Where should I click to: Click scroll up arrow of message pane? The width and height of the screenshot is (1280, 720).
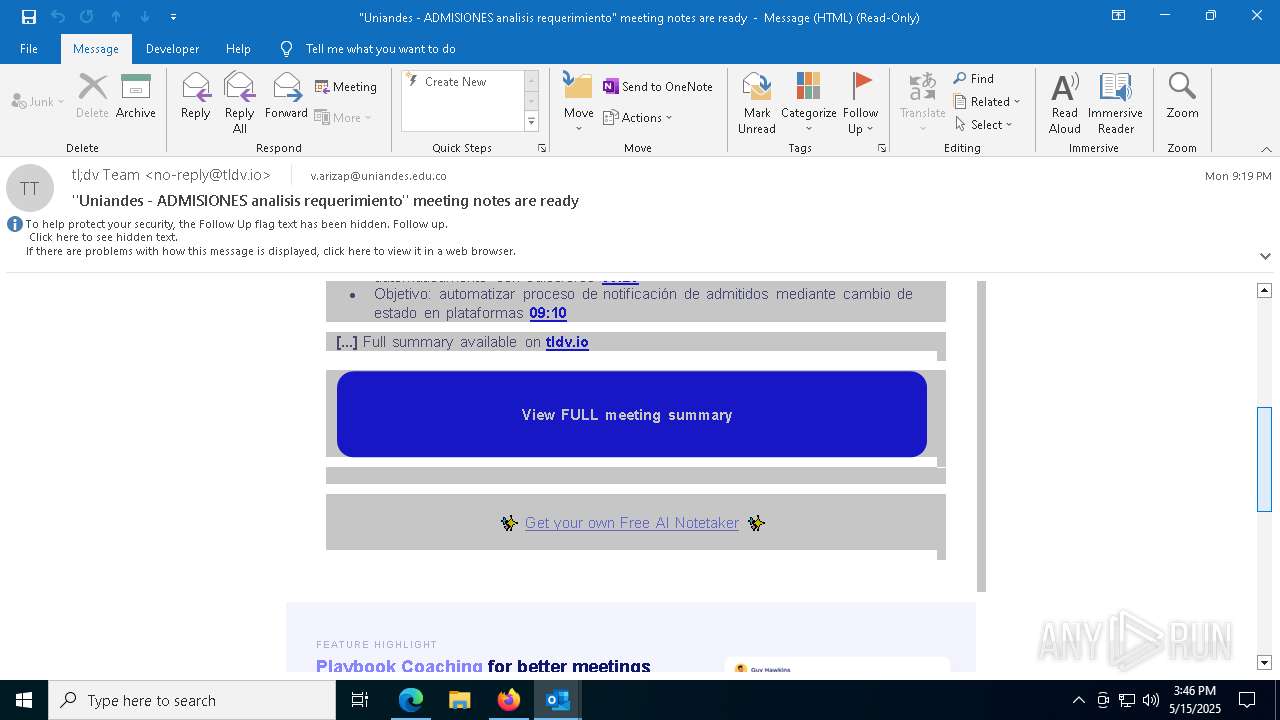(1264, 290)
